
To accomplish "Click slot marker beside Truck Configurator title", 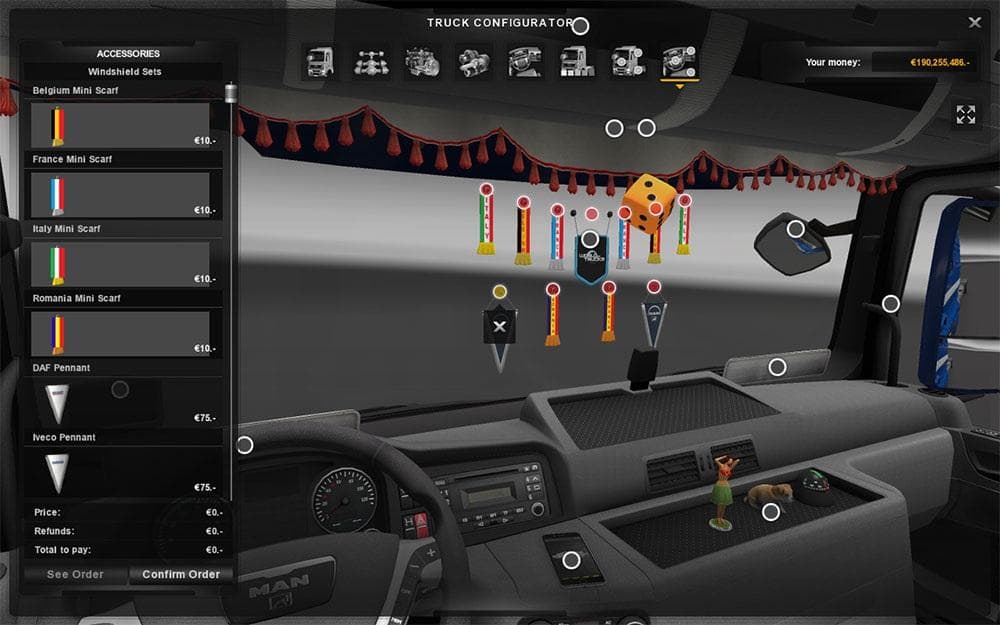I will 580,26.
